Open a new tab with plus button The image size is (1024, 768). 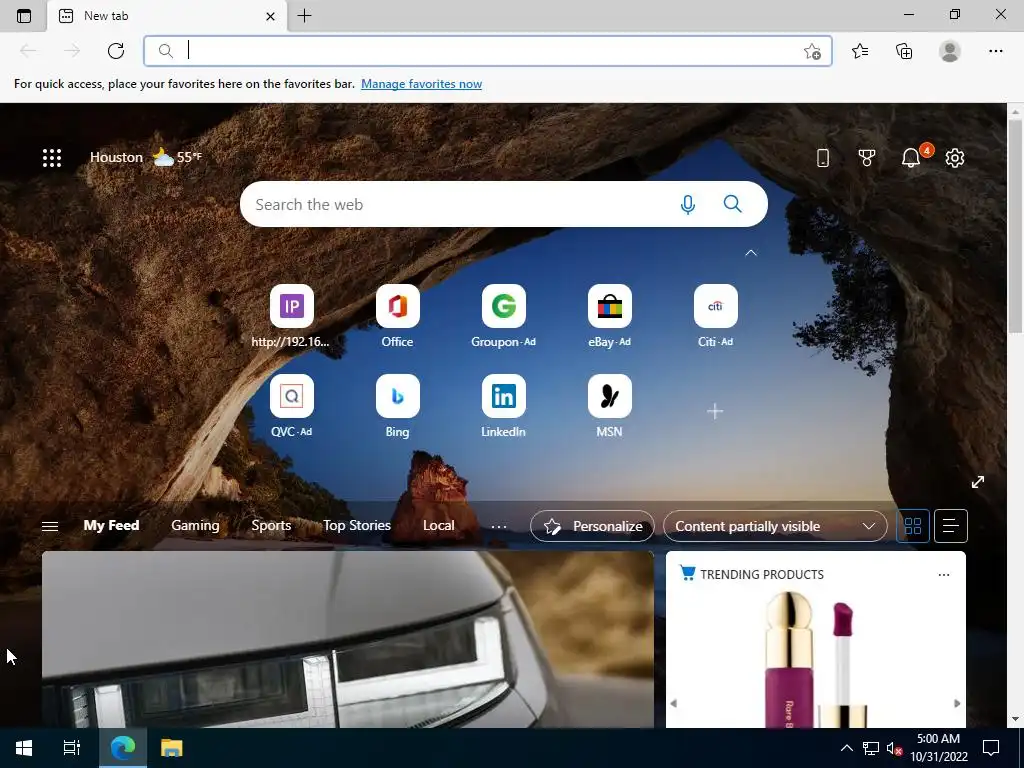(304, 16)
